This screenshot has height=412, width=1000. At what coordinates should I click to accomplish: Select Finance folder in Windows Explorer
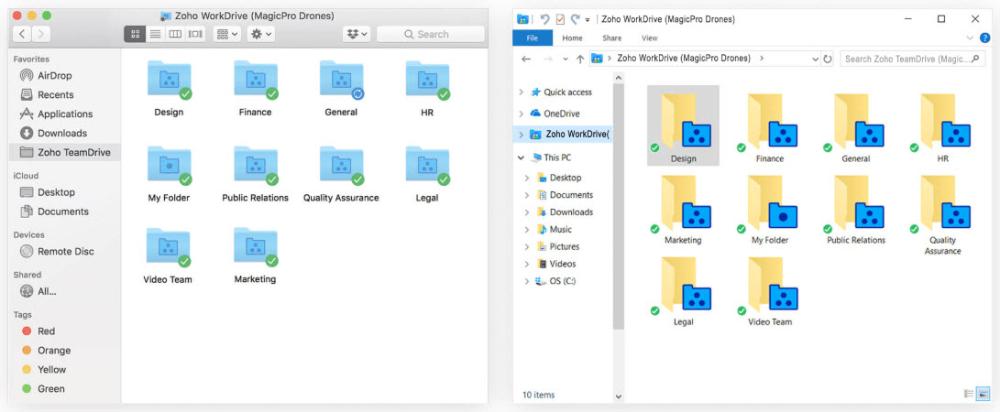[770, 126]
